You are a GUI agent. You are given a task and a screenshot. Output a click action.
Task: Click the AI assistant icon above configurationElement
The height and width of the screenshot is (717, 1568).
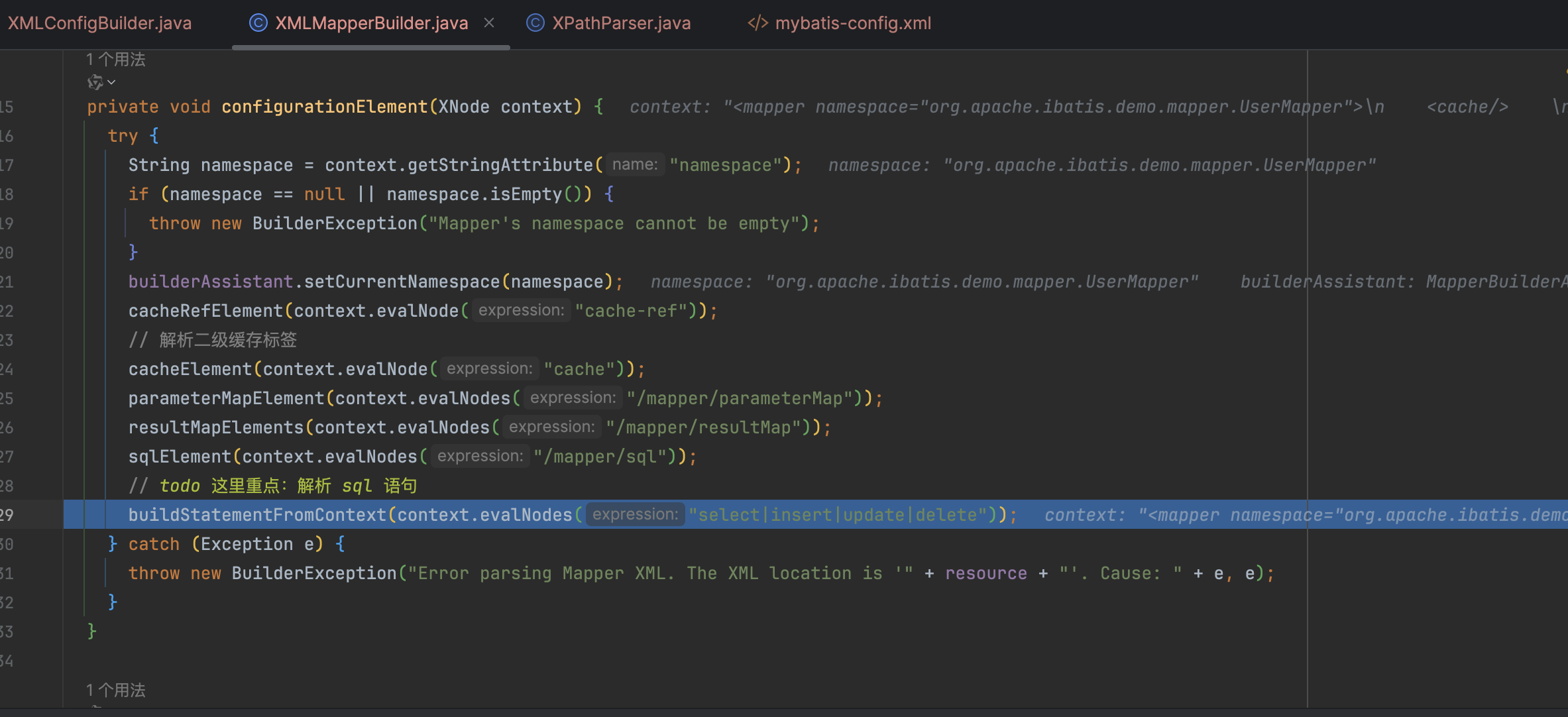point(95,82)
